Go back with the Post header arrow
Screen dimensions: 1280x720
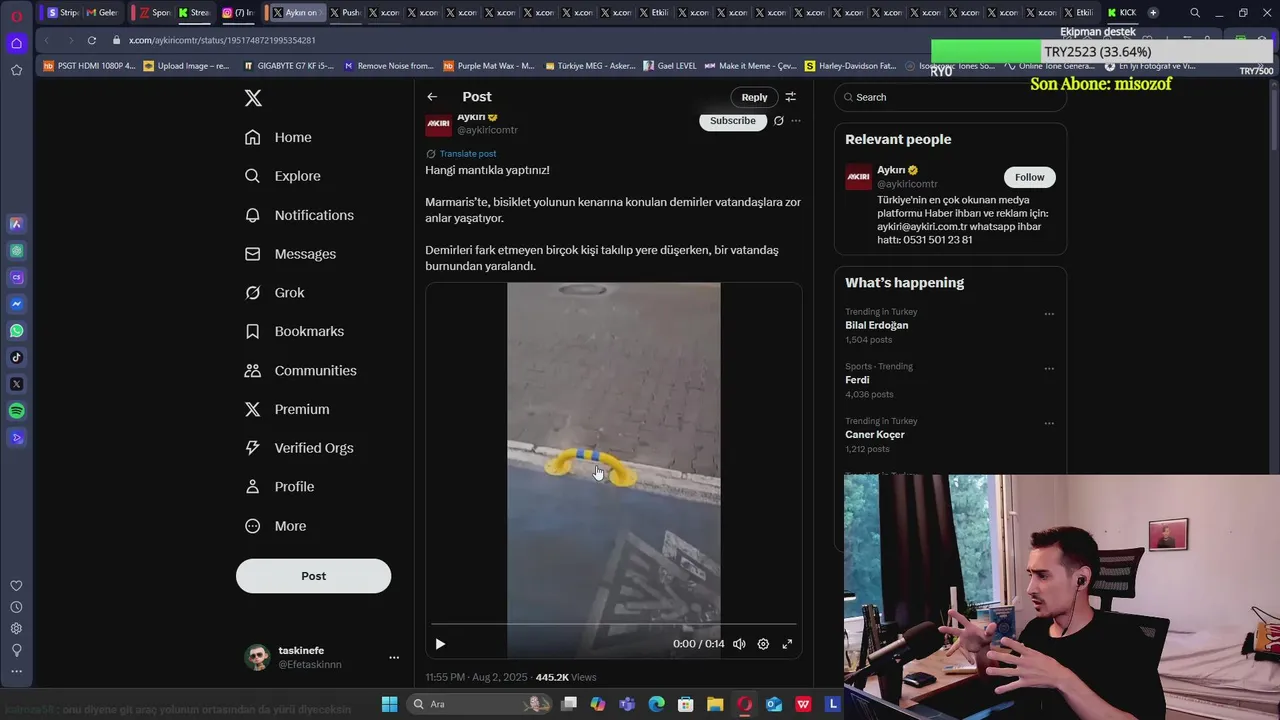(432, 97)
